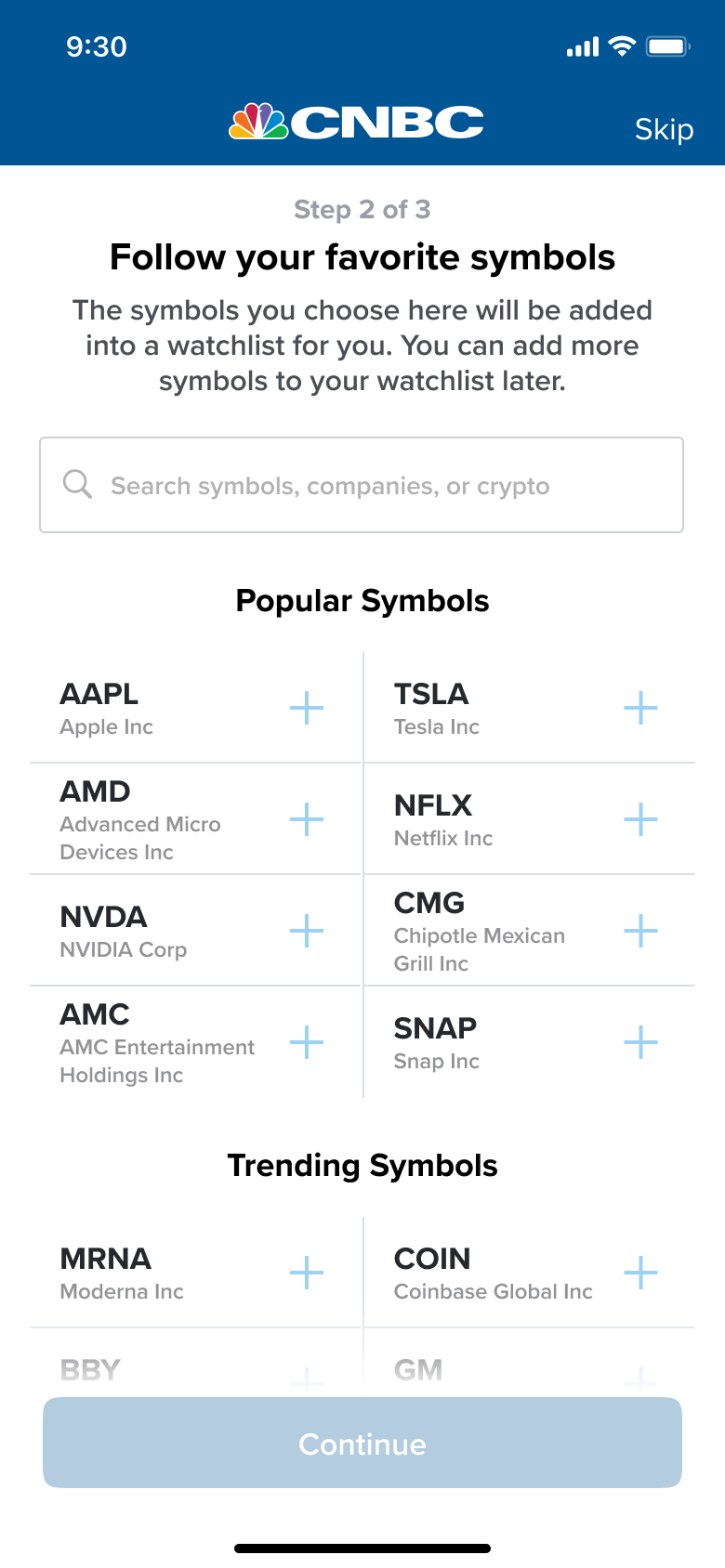Viewport: 725px width, 1568px height.
Task: Tap the plus icon next to TSLA
Action: (640, 709)
